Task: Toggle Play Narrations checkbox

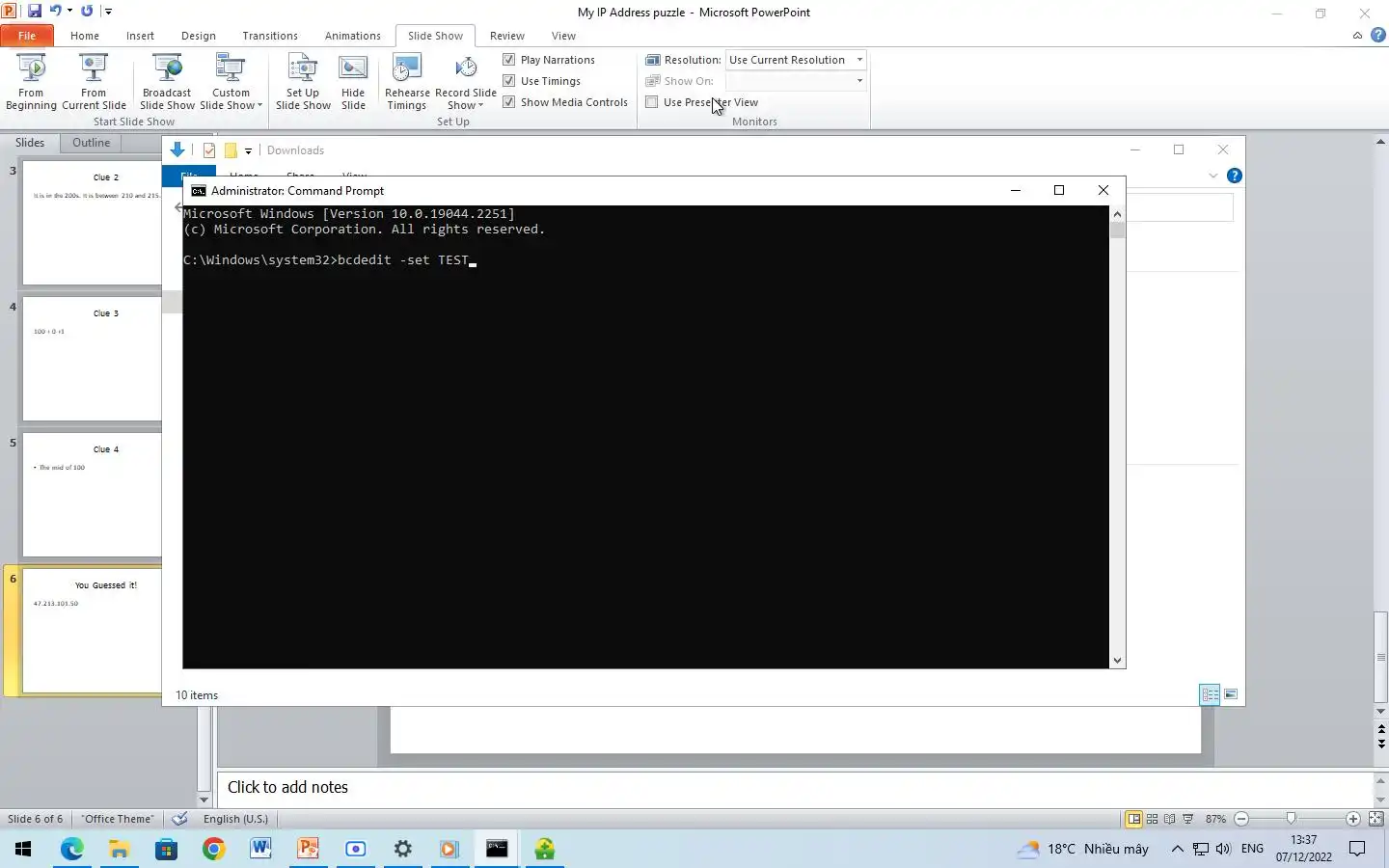Action: tap(509, 60)
